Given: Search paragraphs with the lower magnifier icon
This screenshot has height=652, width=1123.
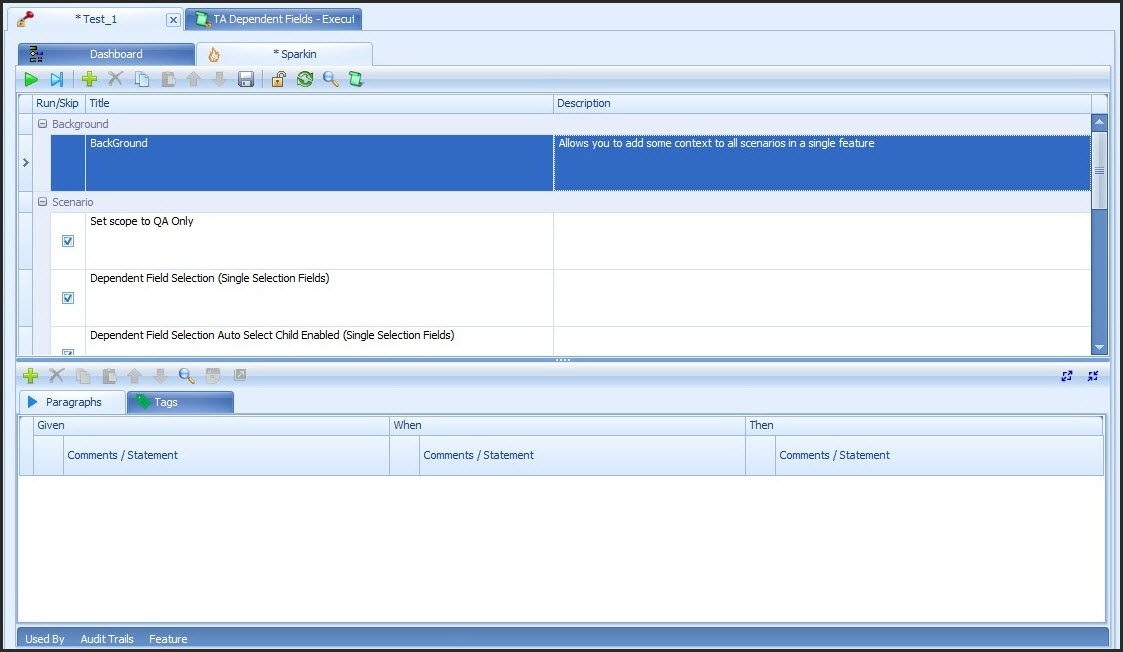Looking at the screenshot, I should click(x=186, y=375).
